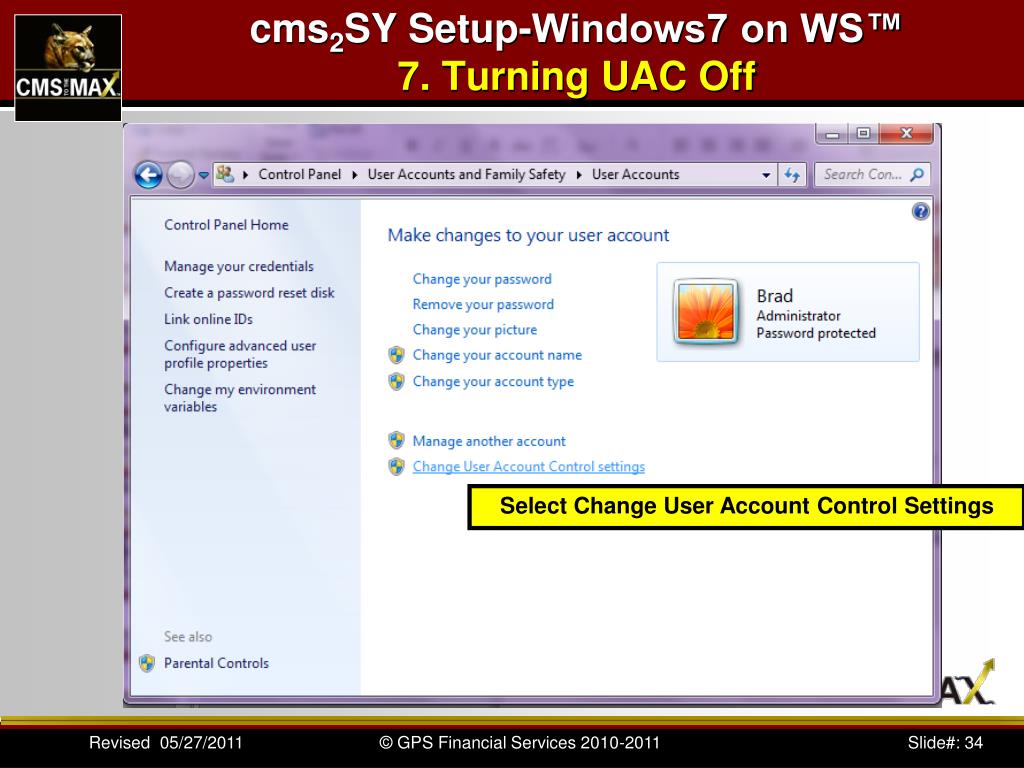1024x768 pixels.
Task: Expand the arrow before Control Panel breadcrumb
Action: 246,175
